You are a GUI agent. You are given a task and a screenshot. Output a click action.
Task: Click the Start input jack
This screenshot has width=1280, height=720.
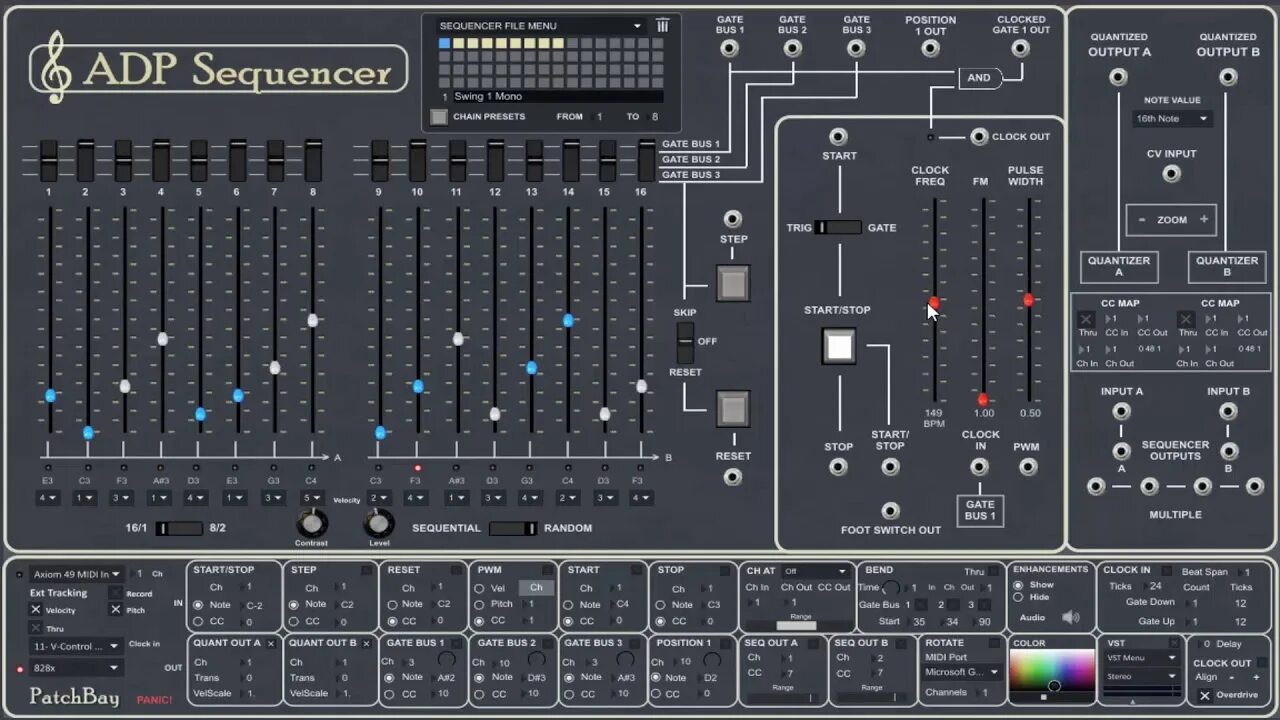coord(838,136)
